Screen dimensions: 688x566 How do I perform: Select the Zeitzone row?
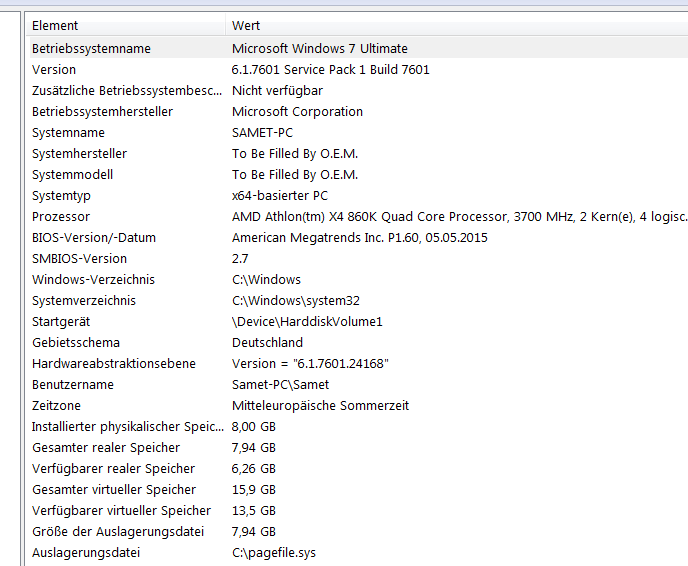pos(359,406)
